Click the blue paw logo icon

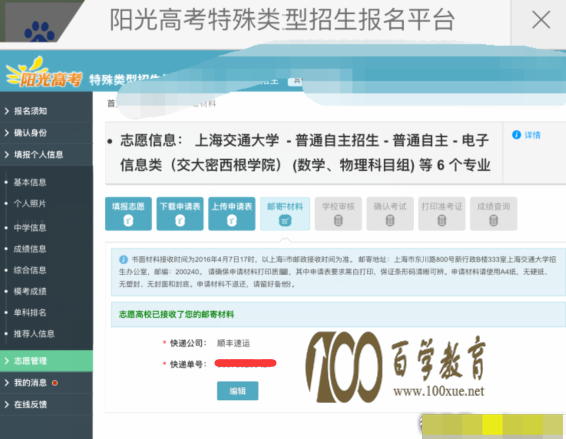(x=39, y=31)
